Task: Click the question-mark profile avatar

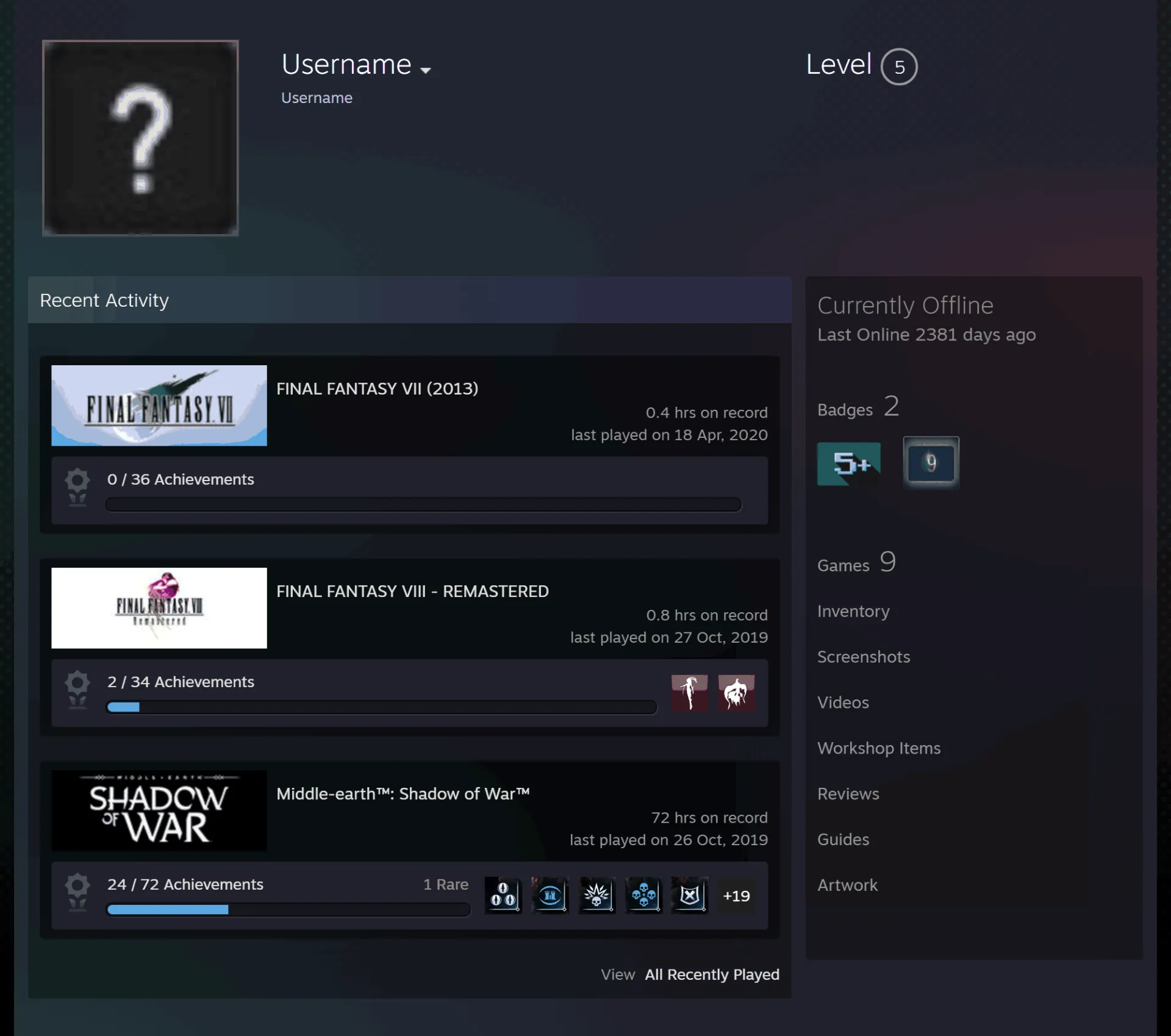Action: (x=140, y=138)
